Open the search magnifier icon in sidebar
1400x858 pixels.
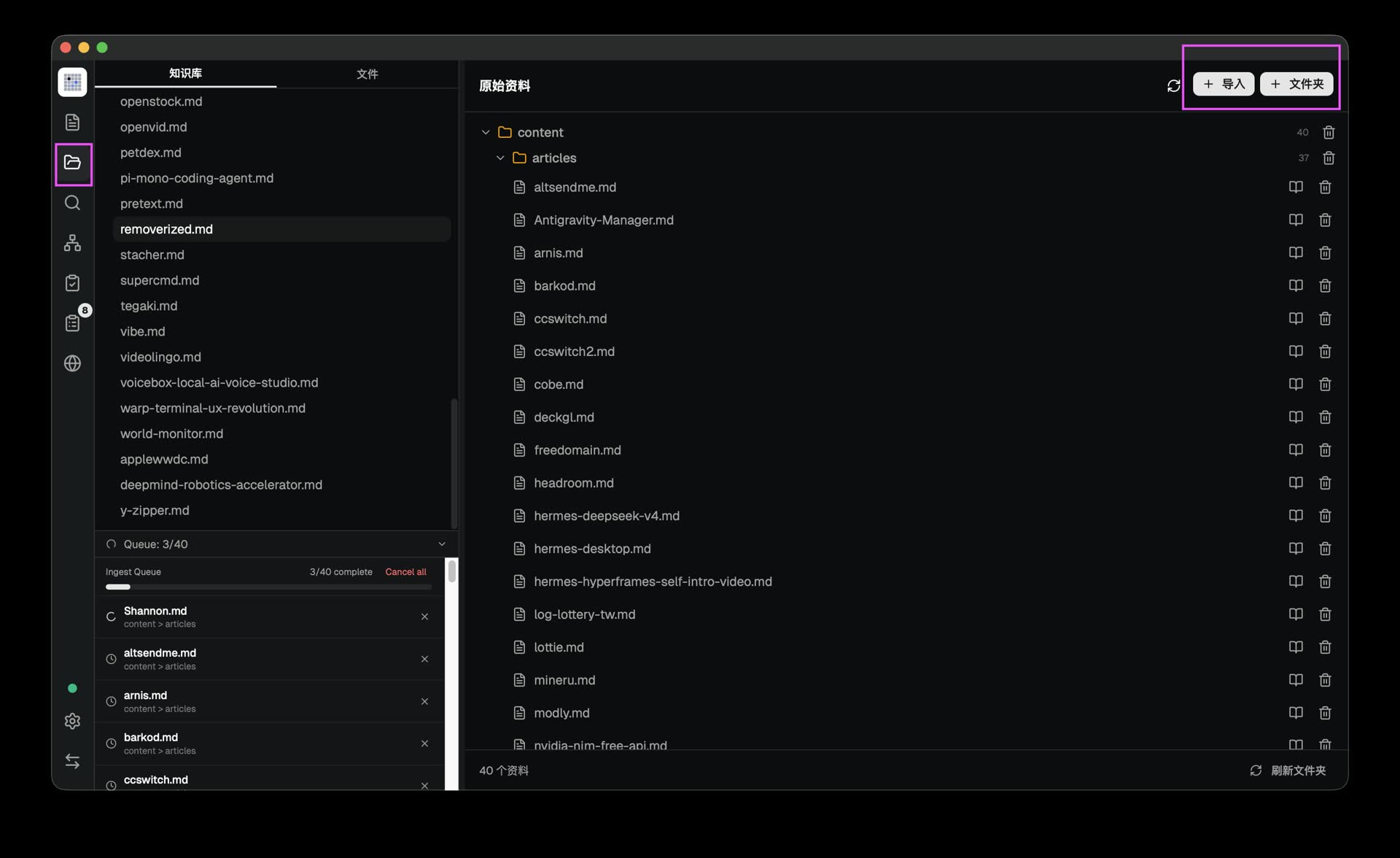[72, 202]
